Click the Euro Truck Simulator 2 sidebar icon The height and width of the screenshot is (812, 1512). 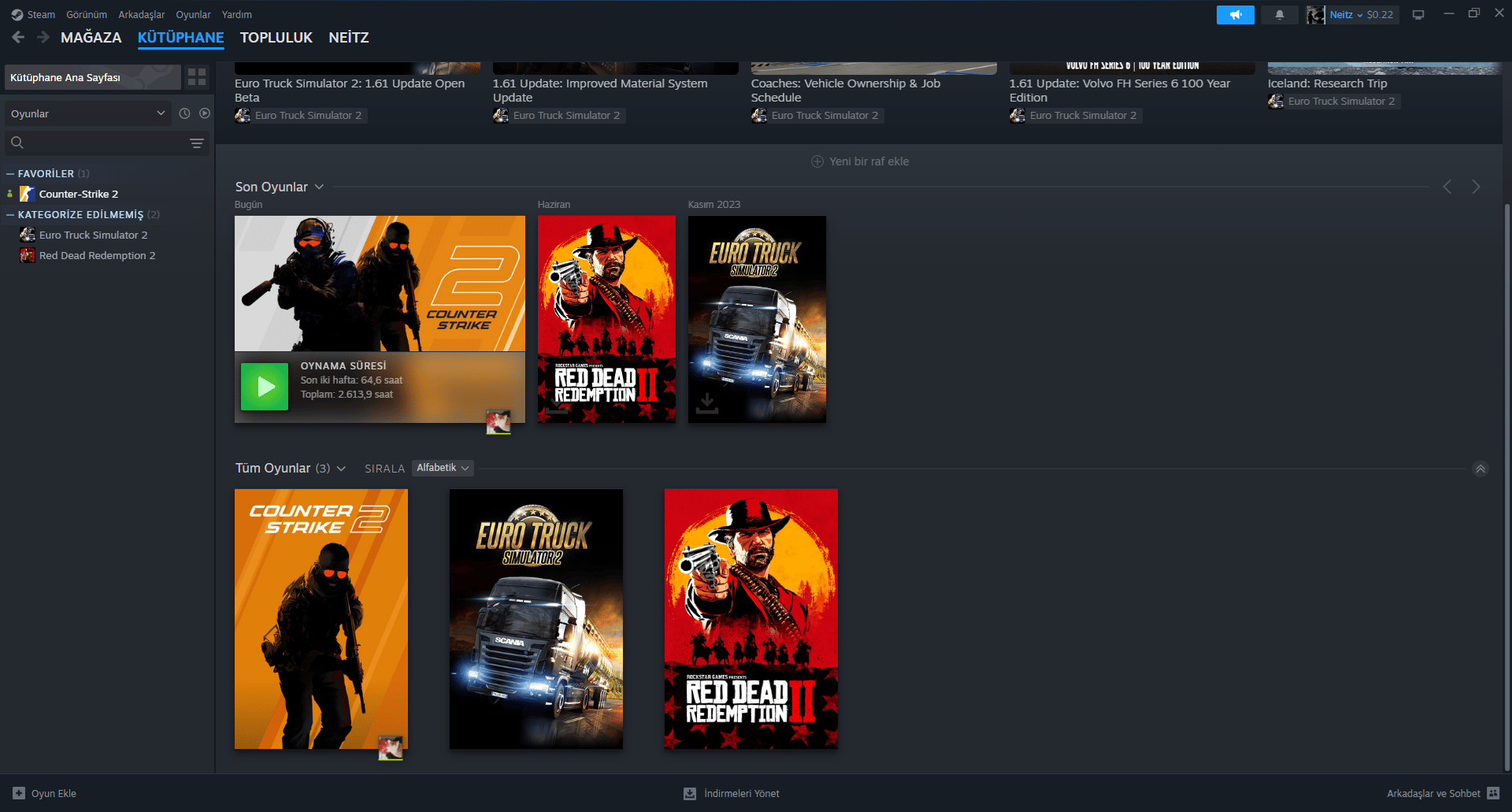[x=28, y=235]
